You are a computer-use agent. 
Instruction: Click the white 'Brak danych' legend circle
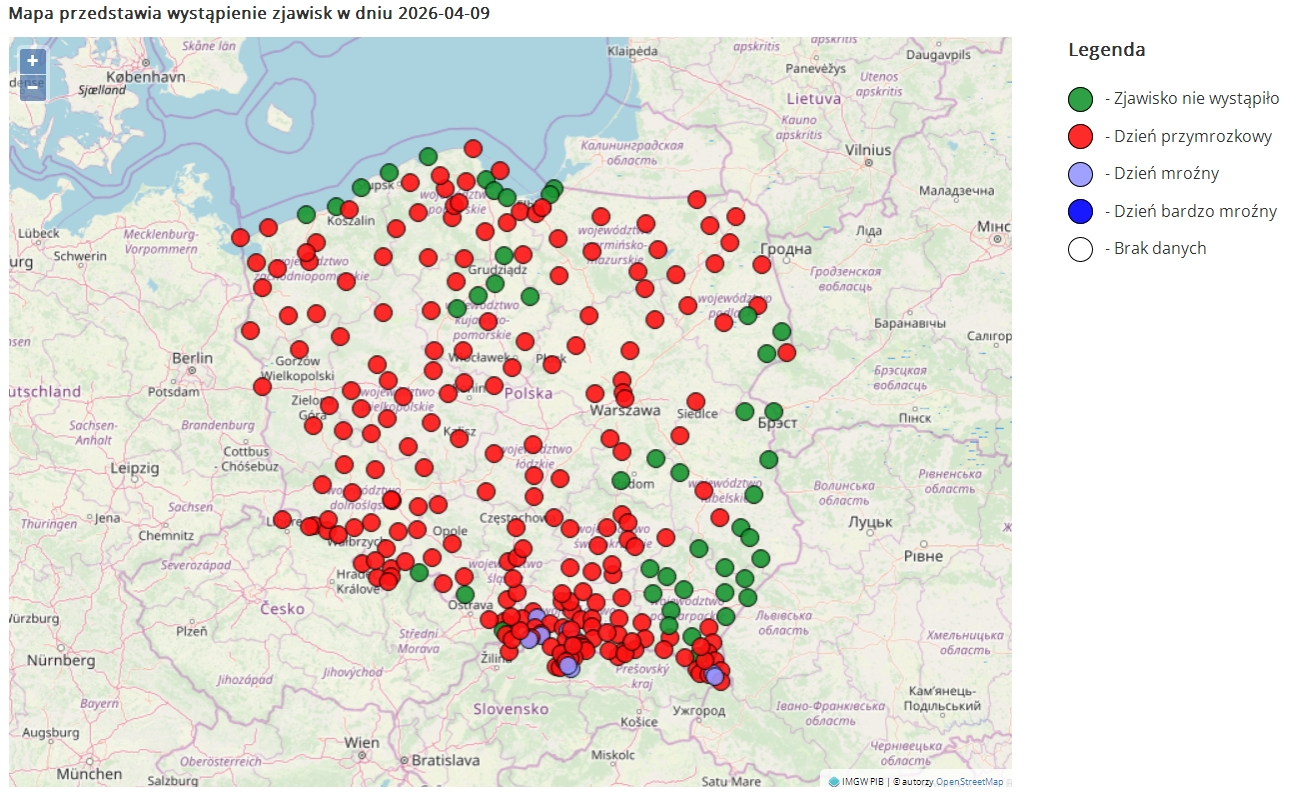pos(1080,249)
